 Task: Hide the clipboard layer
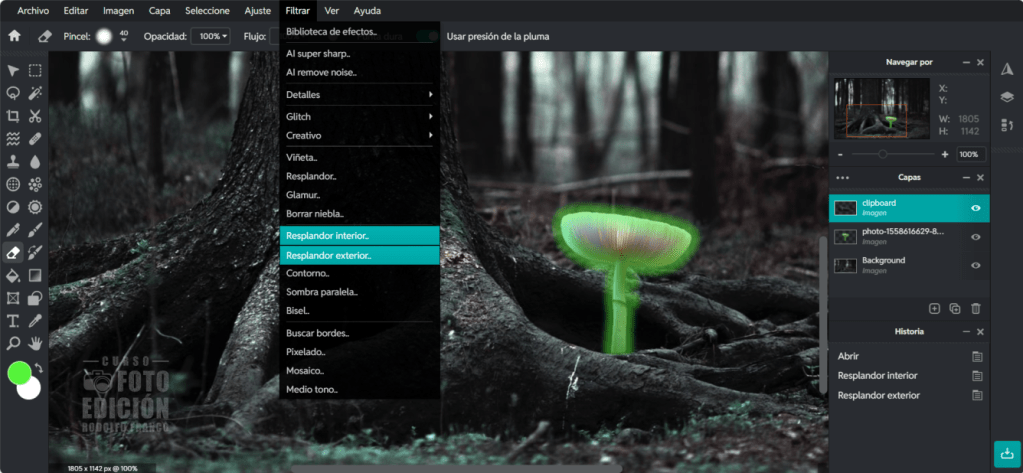click(x=975, y=208)
